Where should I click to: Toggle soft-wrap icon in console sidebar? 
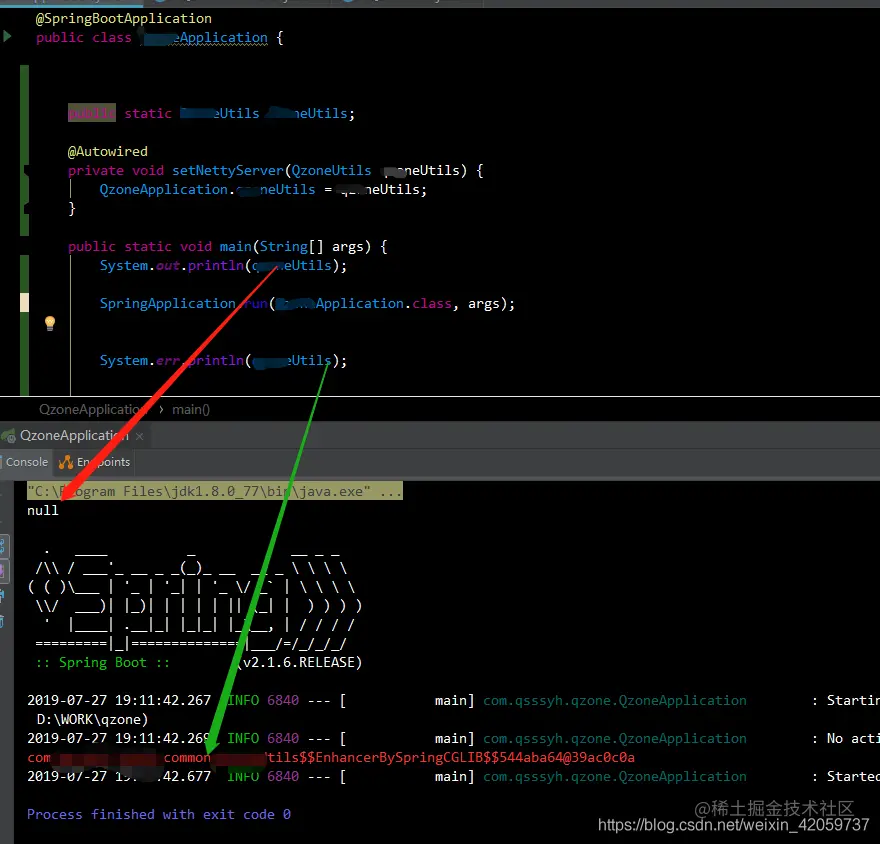pos(2,545)
